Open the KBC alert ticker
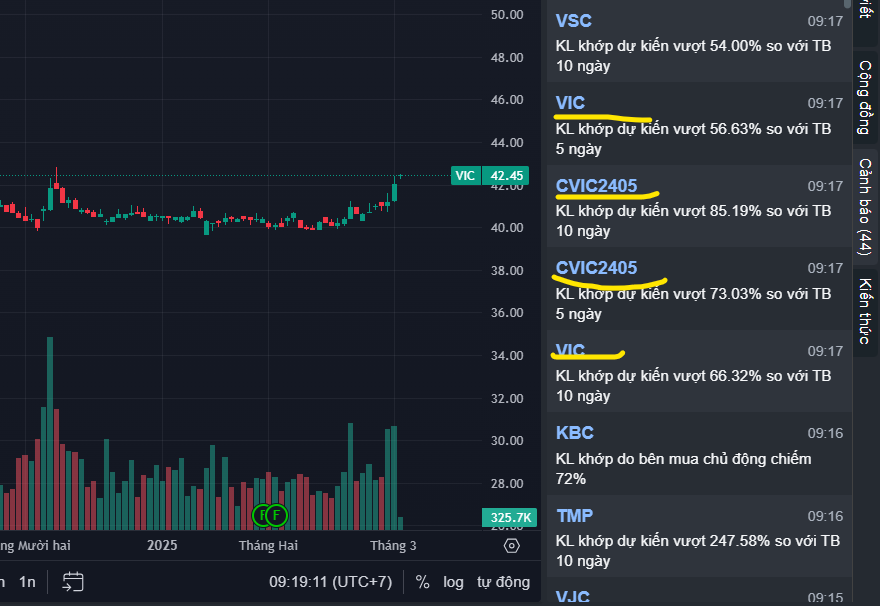This screenshot has width=880, height=606. point(574,433)
